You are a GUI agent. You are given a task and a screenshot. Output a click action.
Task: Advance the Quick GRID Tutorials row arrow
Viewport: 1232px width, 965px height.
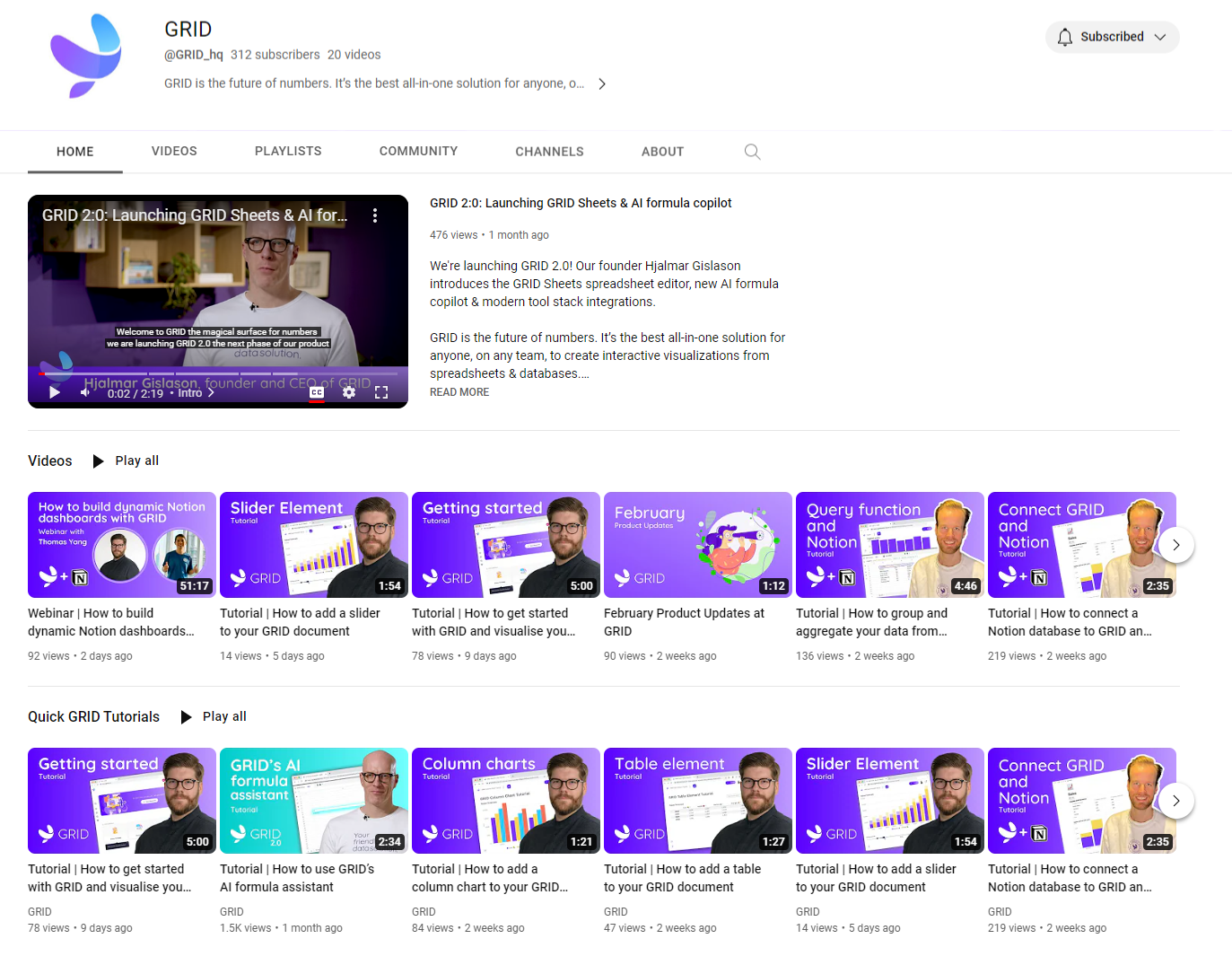point(1176,801)
